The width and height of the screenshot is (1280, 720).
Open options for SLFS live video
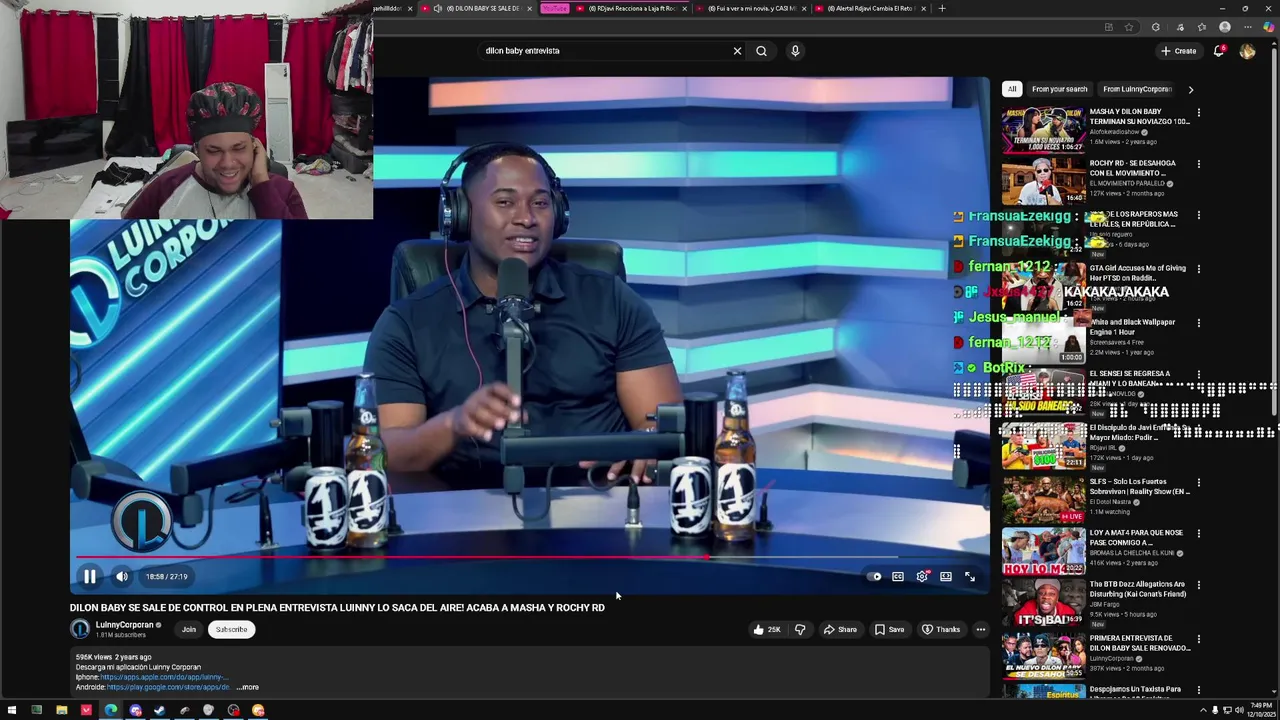1198,483
